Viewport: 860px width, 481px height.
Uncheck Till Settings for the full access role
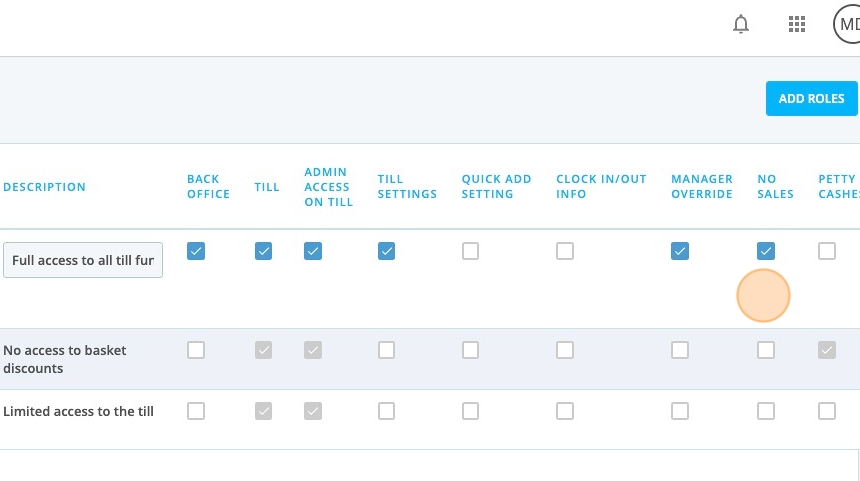tap(386, 251)
